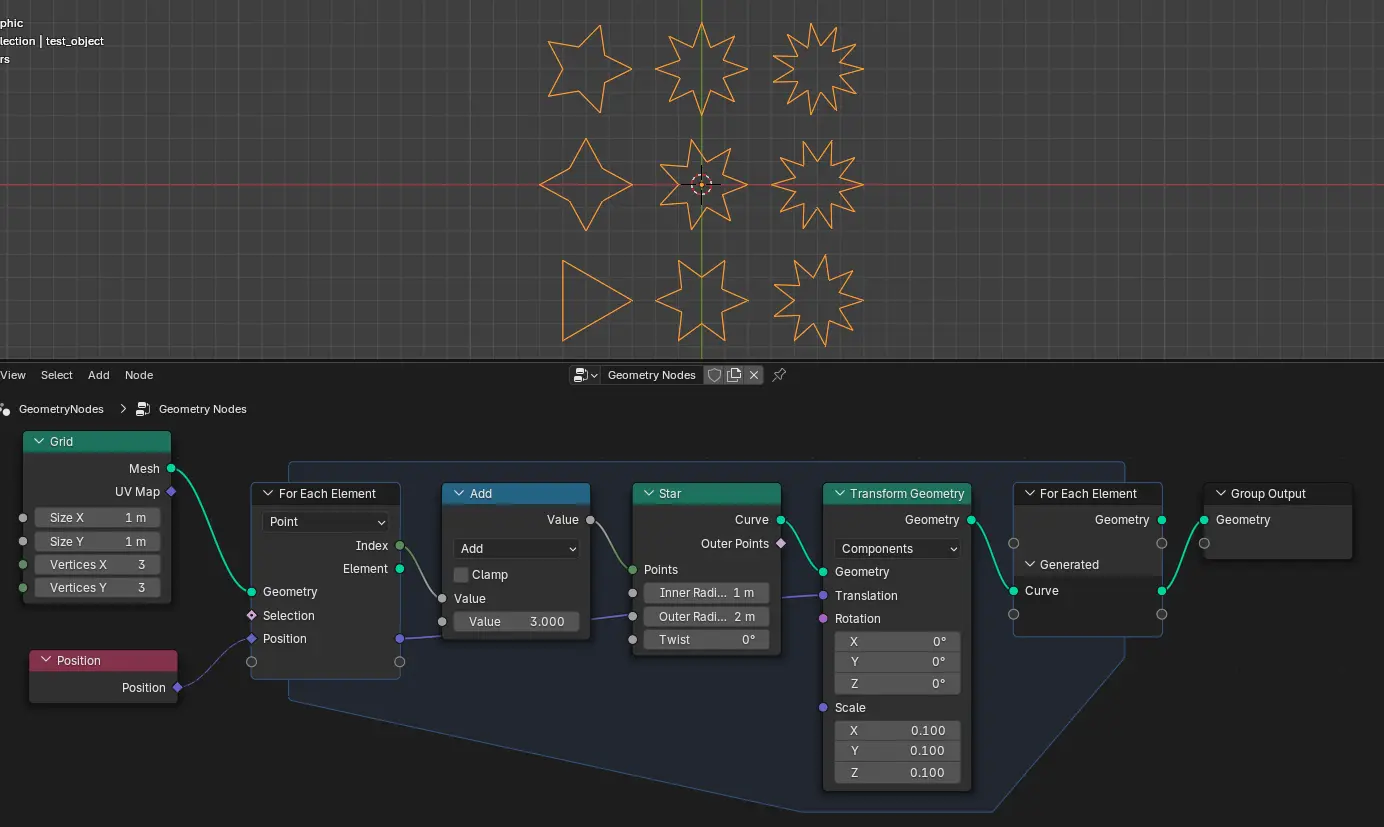Collapse the Grid node
1384x827 pixels.
[39, 441]
